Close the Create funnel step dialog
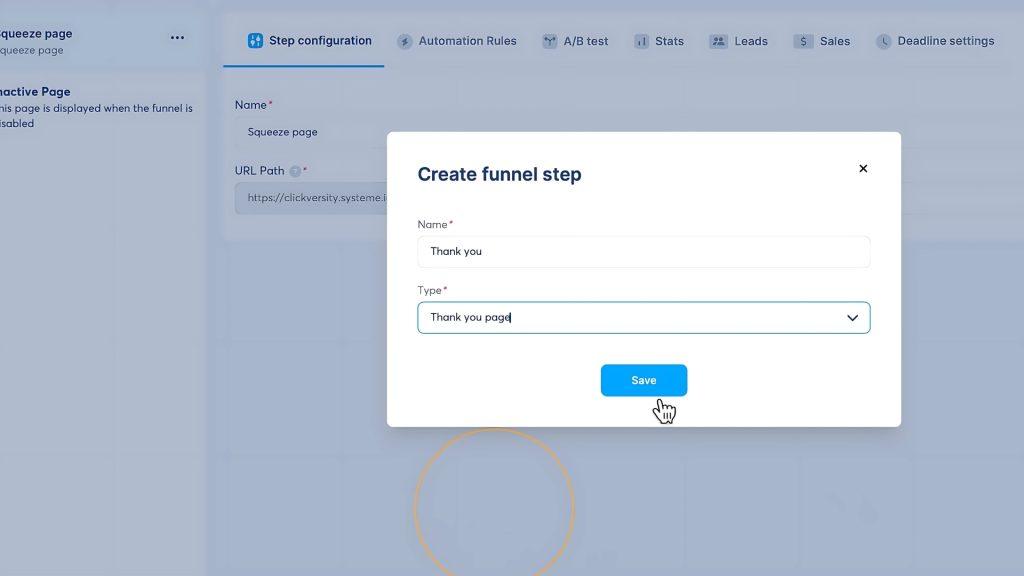 pyautogui.click(x=863, y=168)
